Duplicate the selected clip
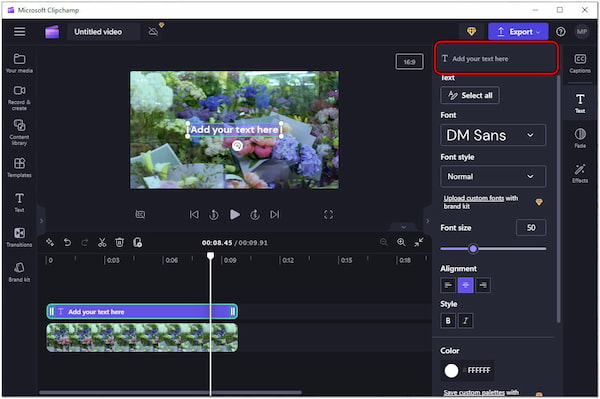The width and height of the screenshot is (600, 399). click(137, 242)
